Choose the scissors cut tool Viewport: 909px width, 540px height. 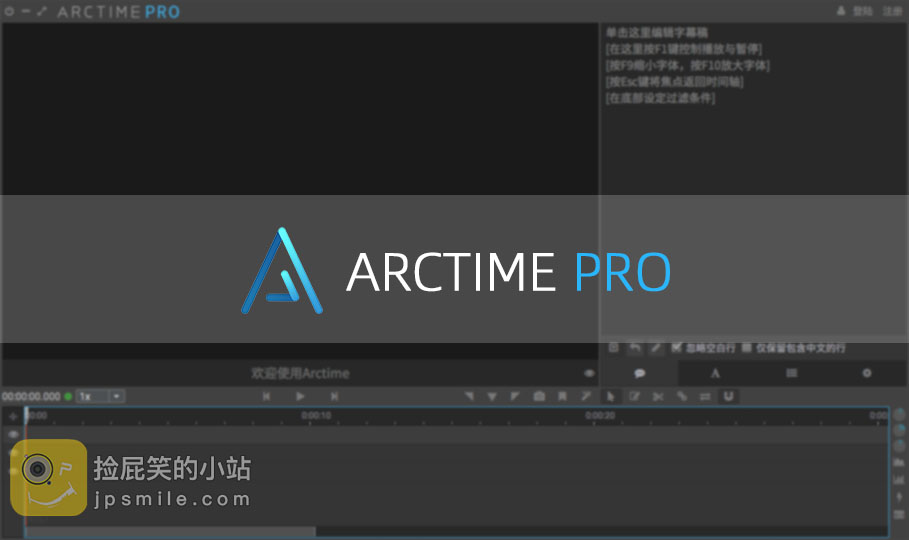click(658, 397)
